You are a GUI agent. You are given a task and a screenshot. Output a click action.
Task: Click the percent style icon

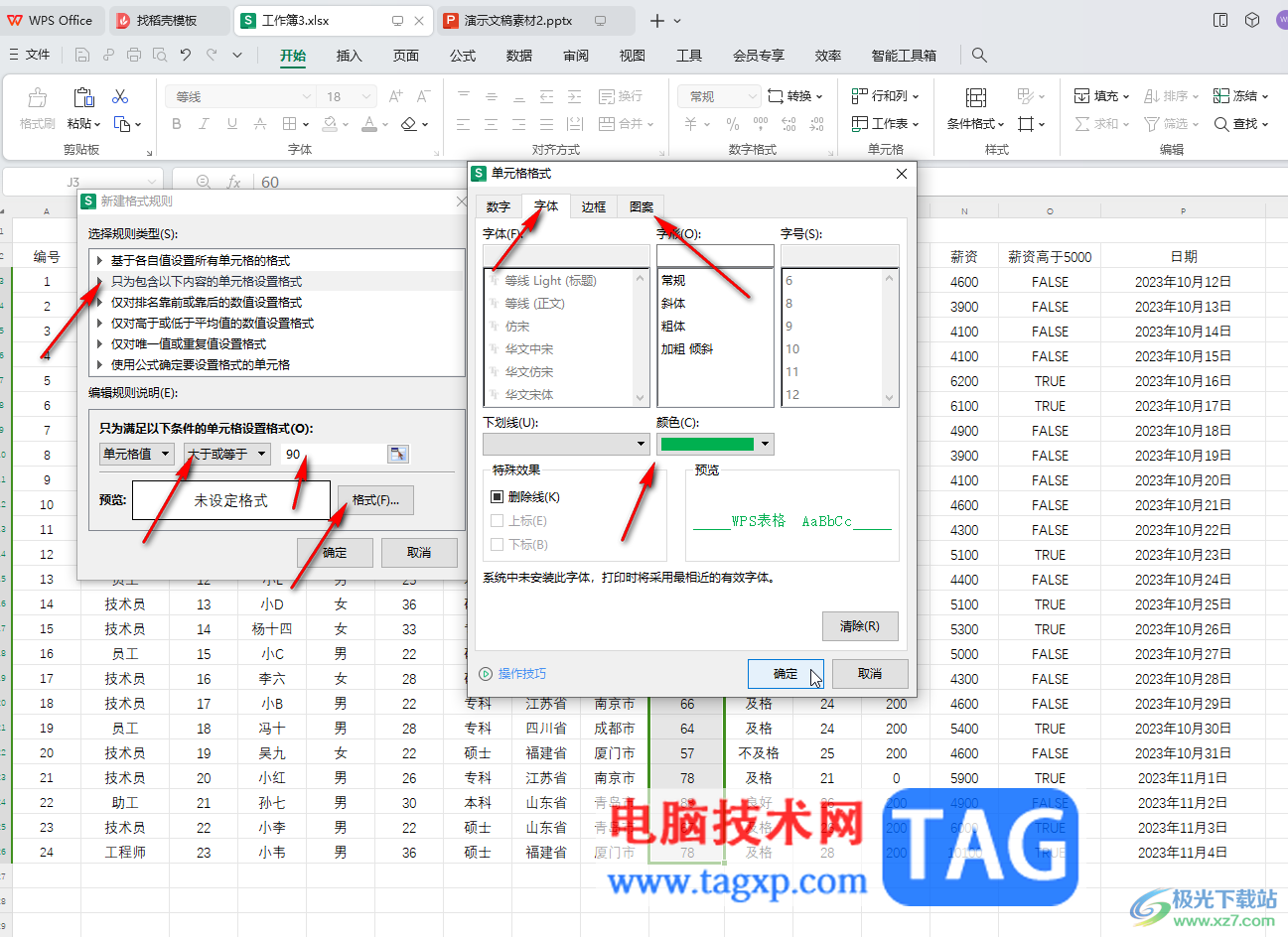point(733,124)
